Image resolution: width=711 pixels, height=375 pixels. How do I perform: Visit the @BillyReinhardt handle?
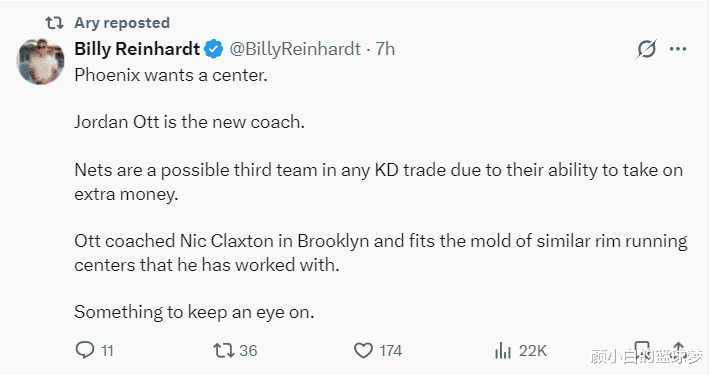295,49
